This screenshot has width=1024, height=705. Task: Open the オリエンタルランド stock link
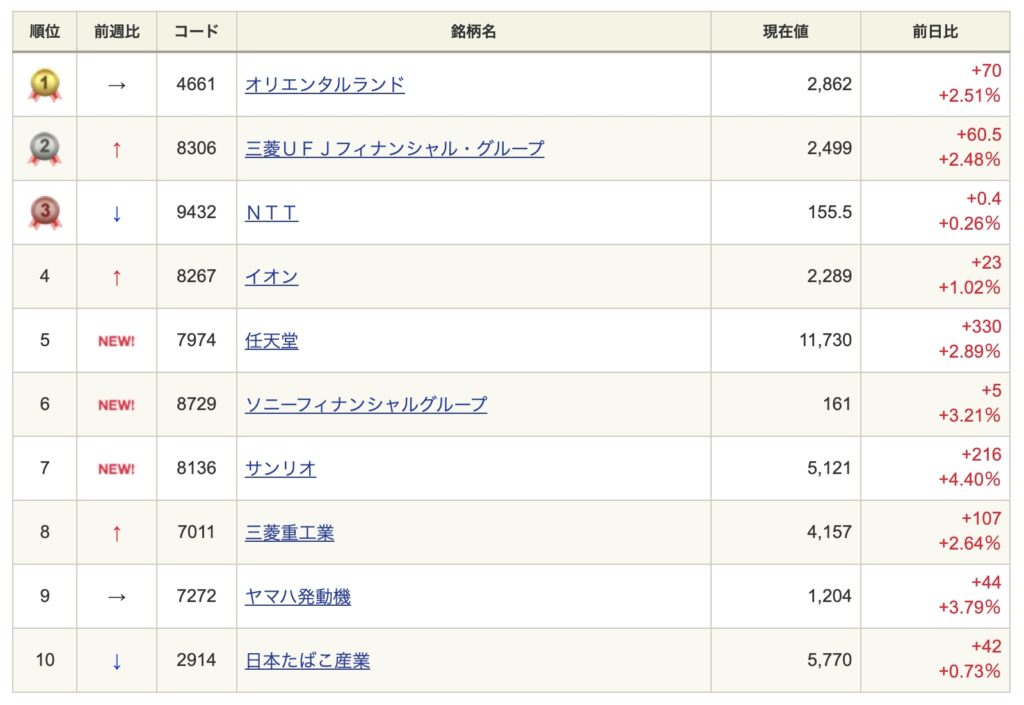325,85
